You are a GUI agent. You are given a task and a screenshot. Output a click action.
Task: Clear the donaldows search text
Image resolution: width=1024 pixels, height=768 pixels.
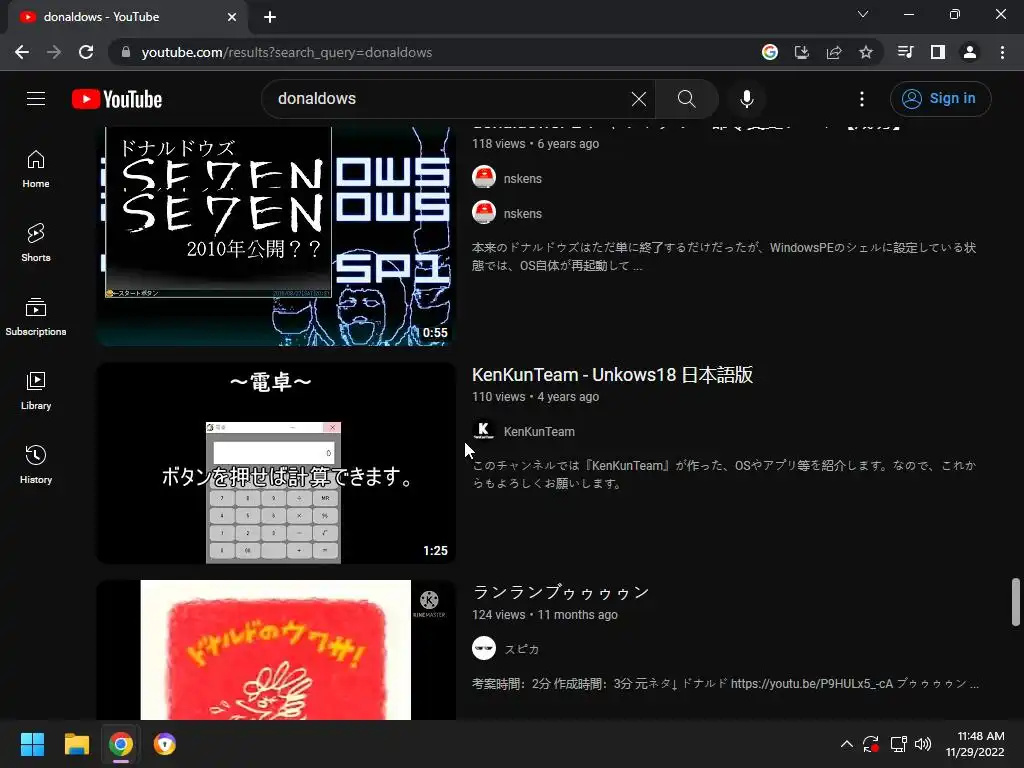pos(639,99)
